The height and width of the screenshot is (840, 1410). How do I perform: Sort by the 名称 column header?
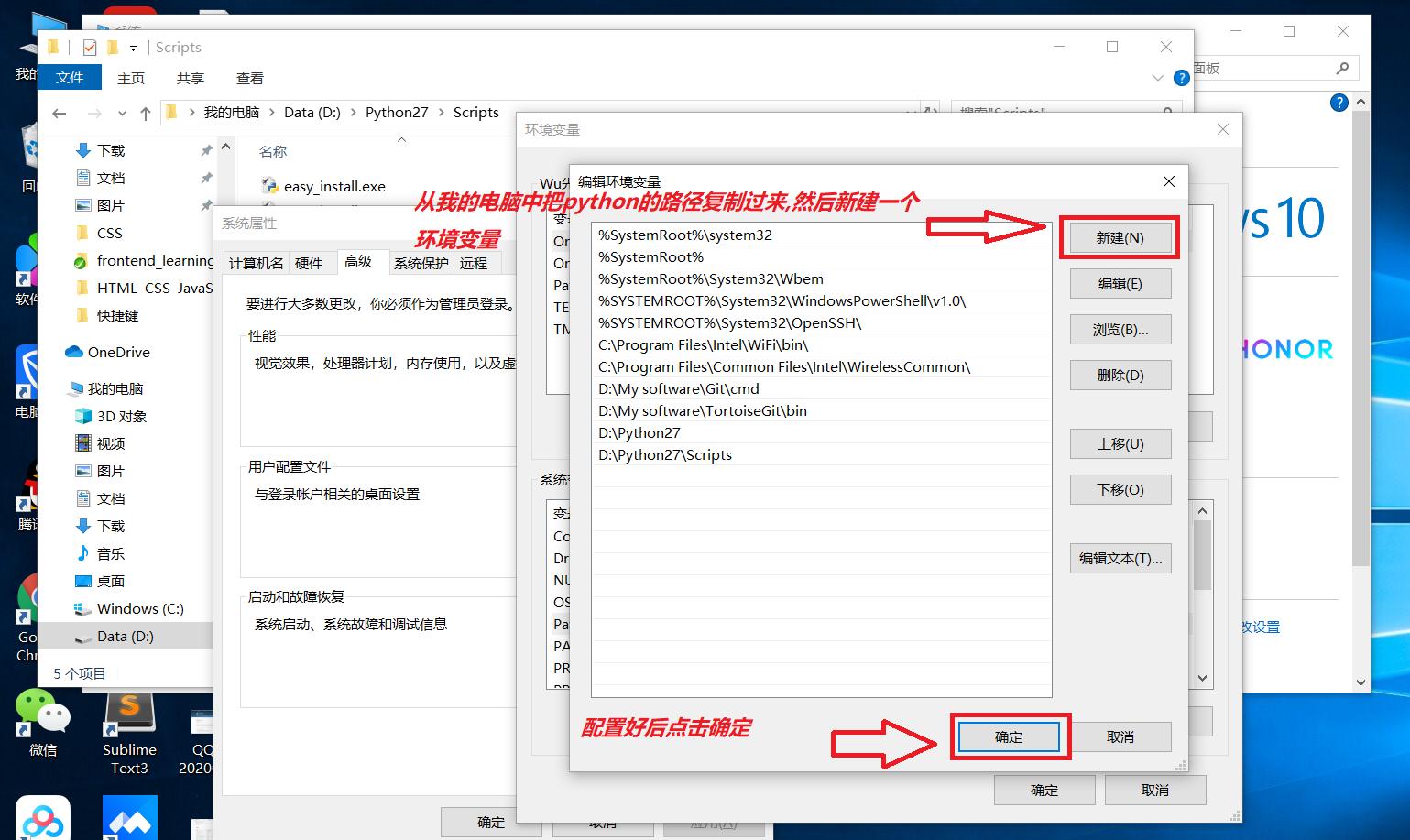273,151
